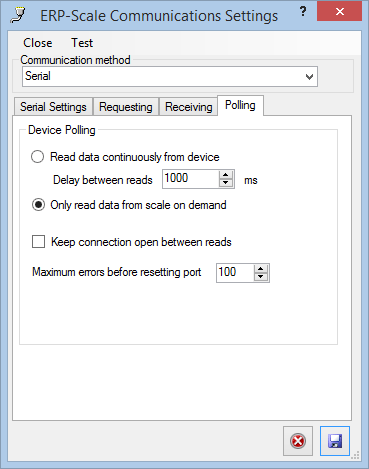Click the red cancel icon button
This screenshot has width=369, height=469.
[x=298, y=441]
